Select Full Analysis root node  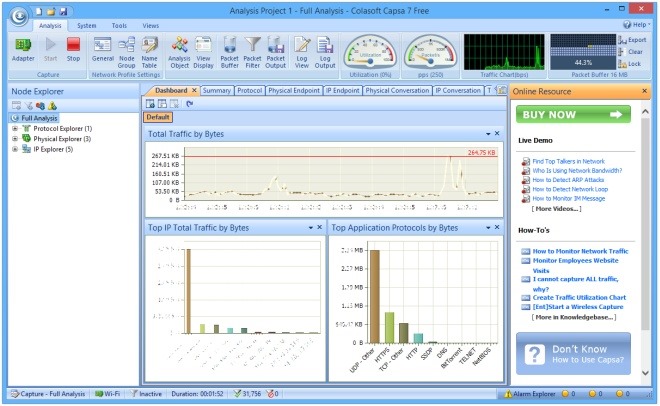[35, 118]
